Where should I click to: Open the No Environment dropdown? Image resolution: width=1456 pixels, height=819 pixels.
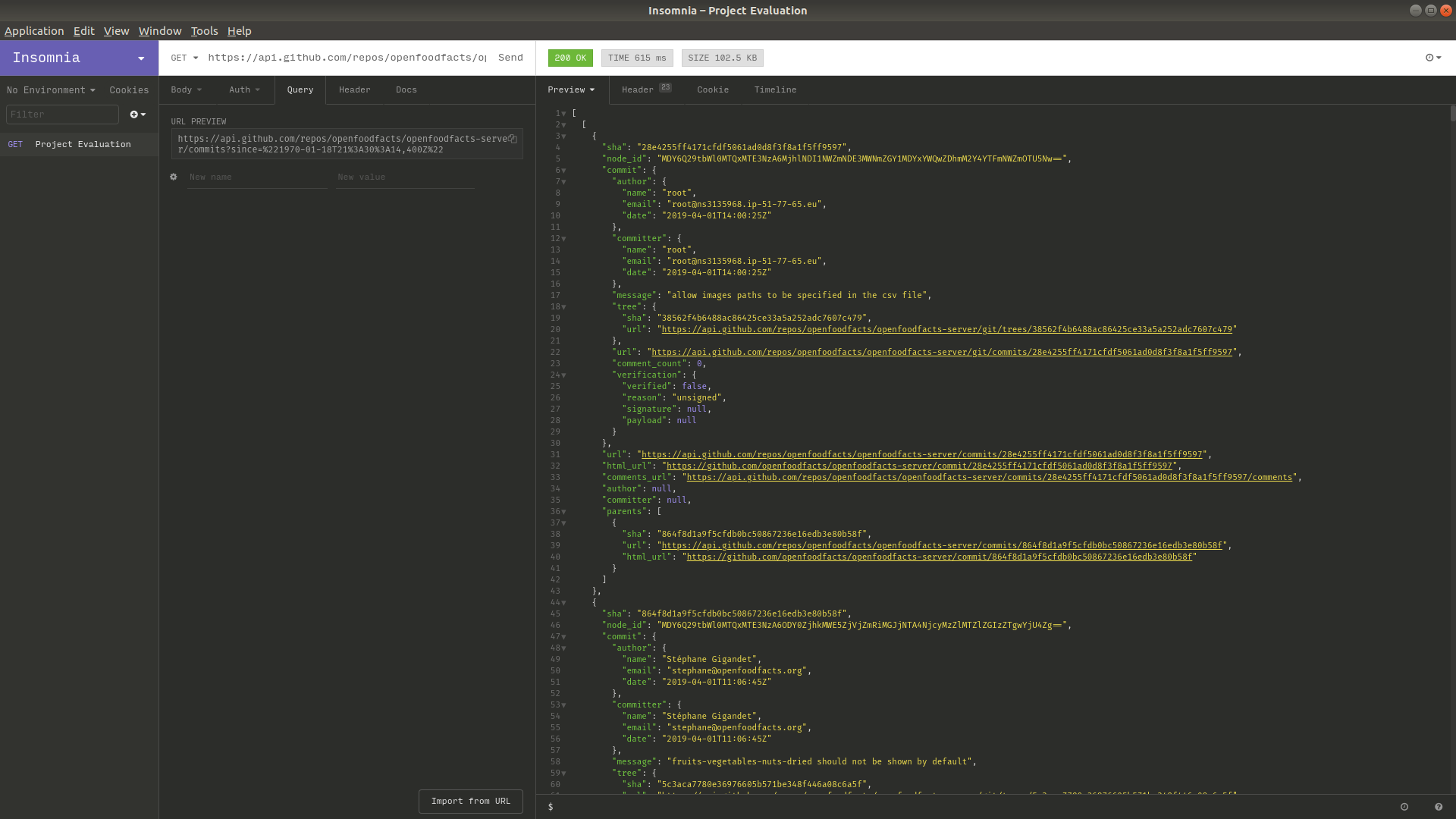click(51, 90)
